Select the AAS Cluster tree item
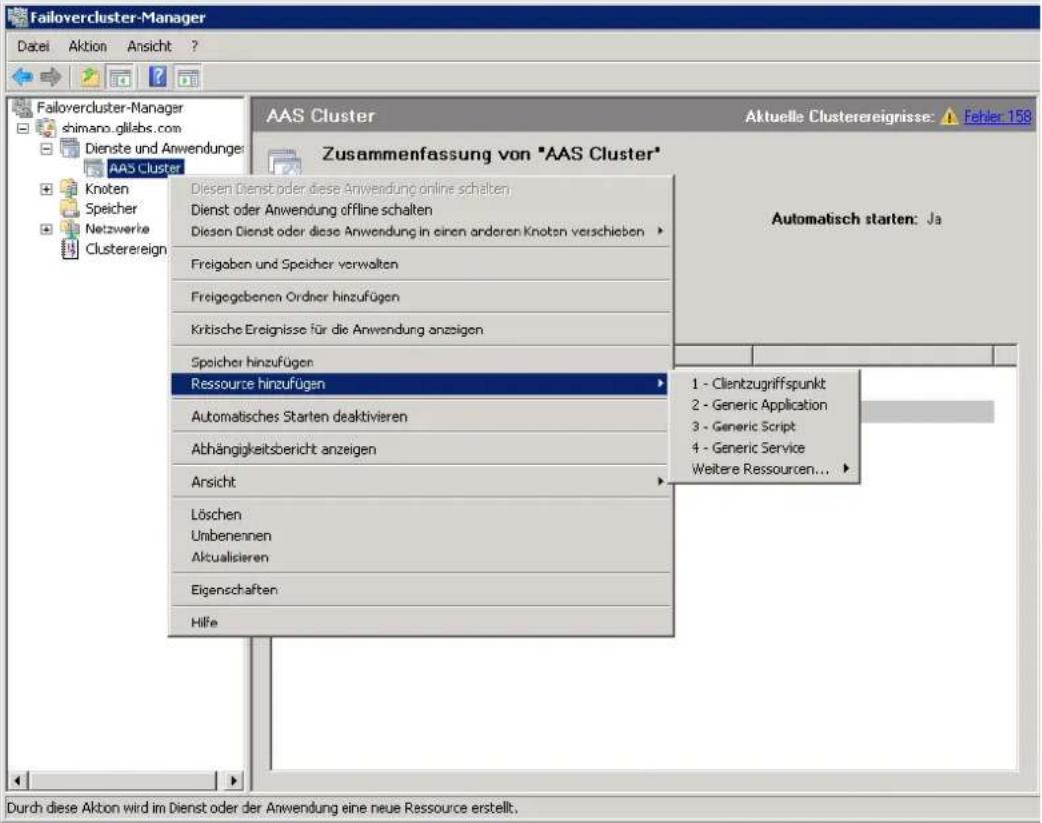 click(146, 168)
